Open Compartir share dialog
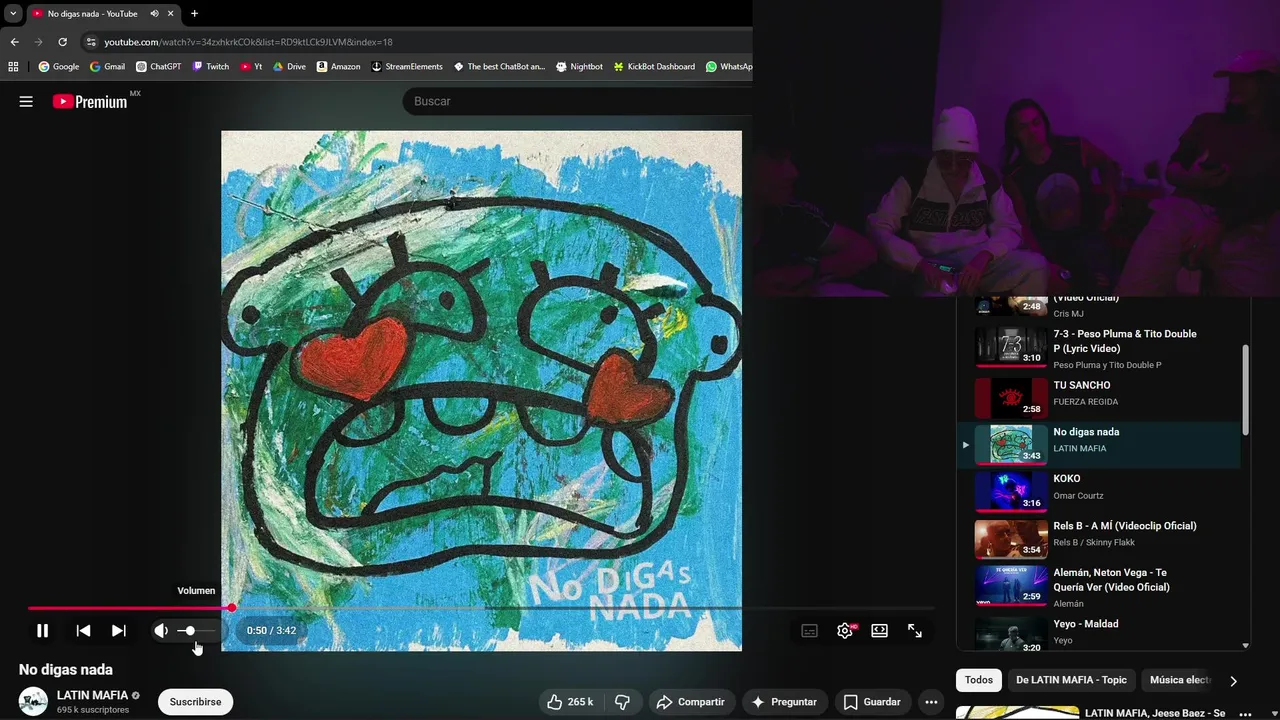The height and width of the screenshot is (720, 1280). point(690,702)
